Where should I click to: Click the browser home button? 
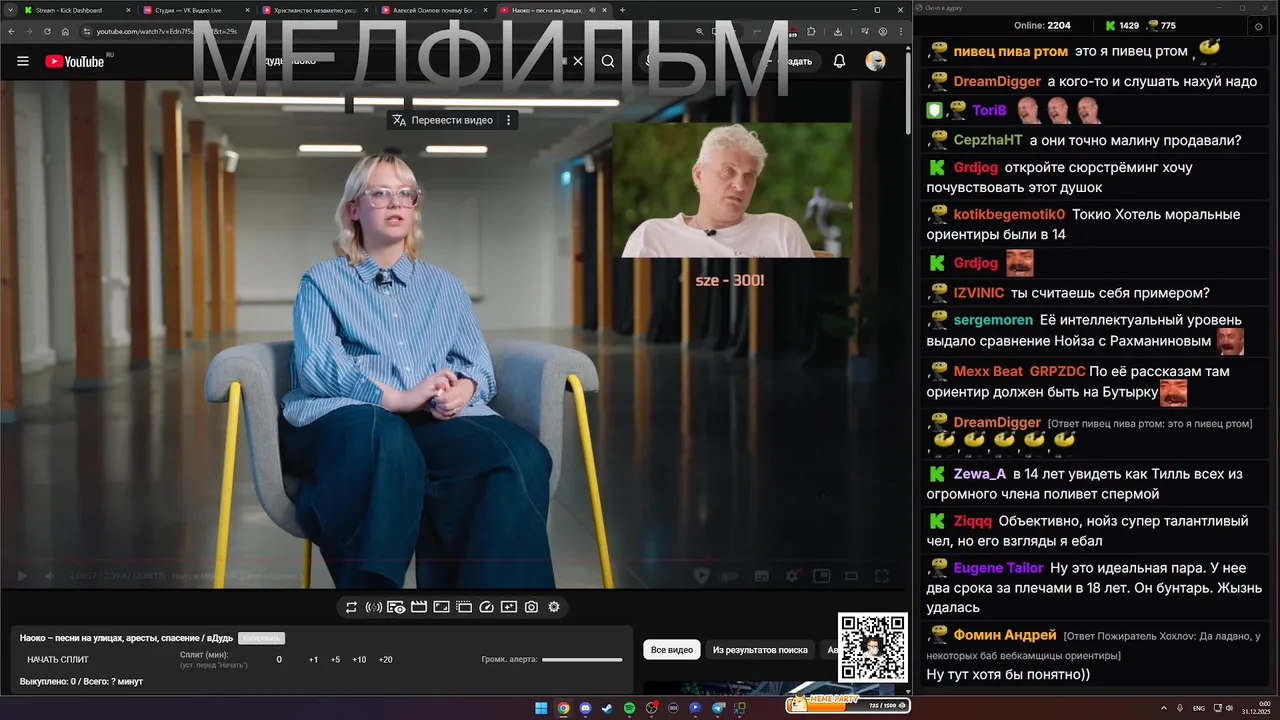(x=65, y=31)
